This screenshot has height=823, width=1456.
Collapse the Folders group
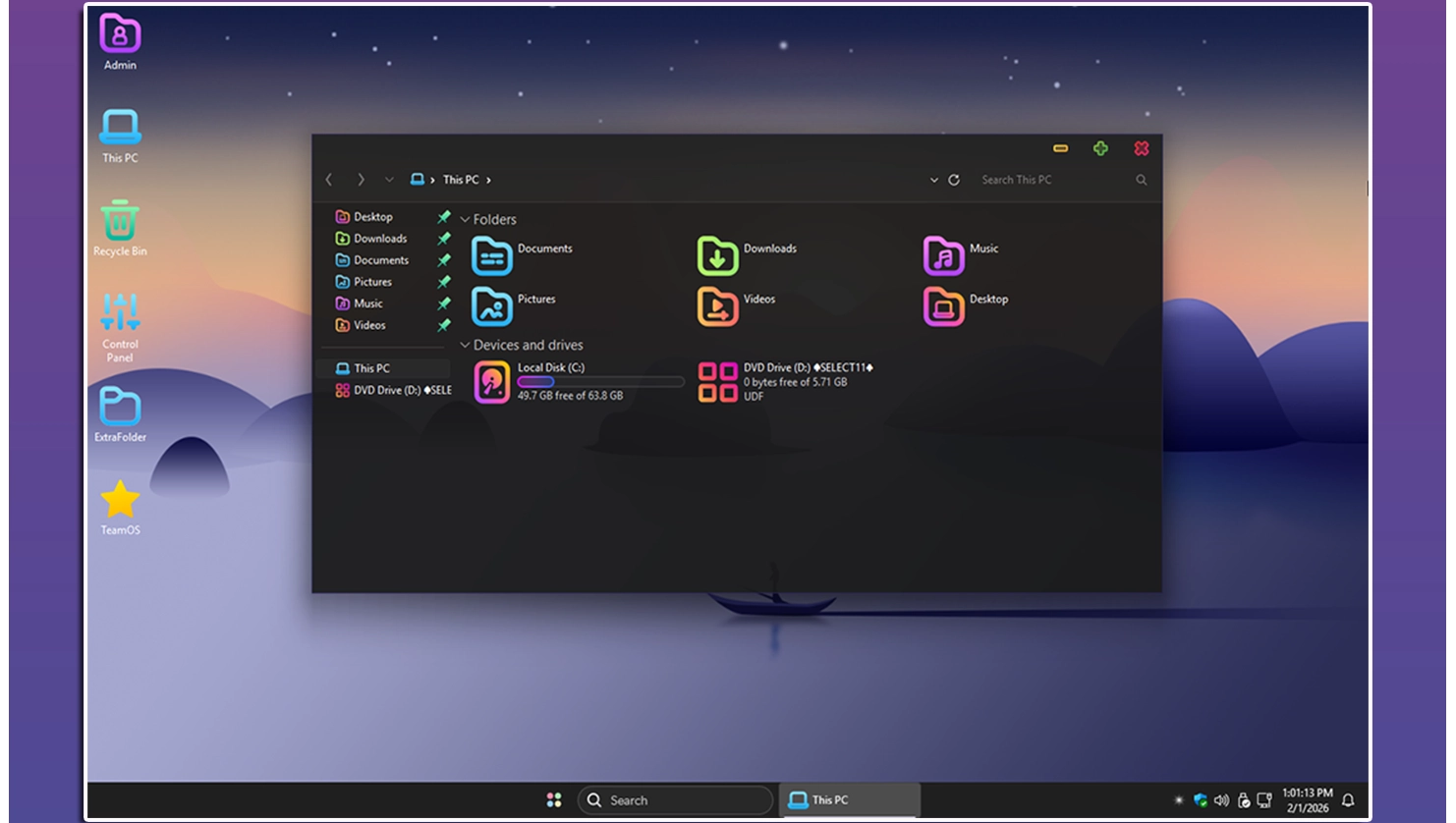click(x=465, y=220)
